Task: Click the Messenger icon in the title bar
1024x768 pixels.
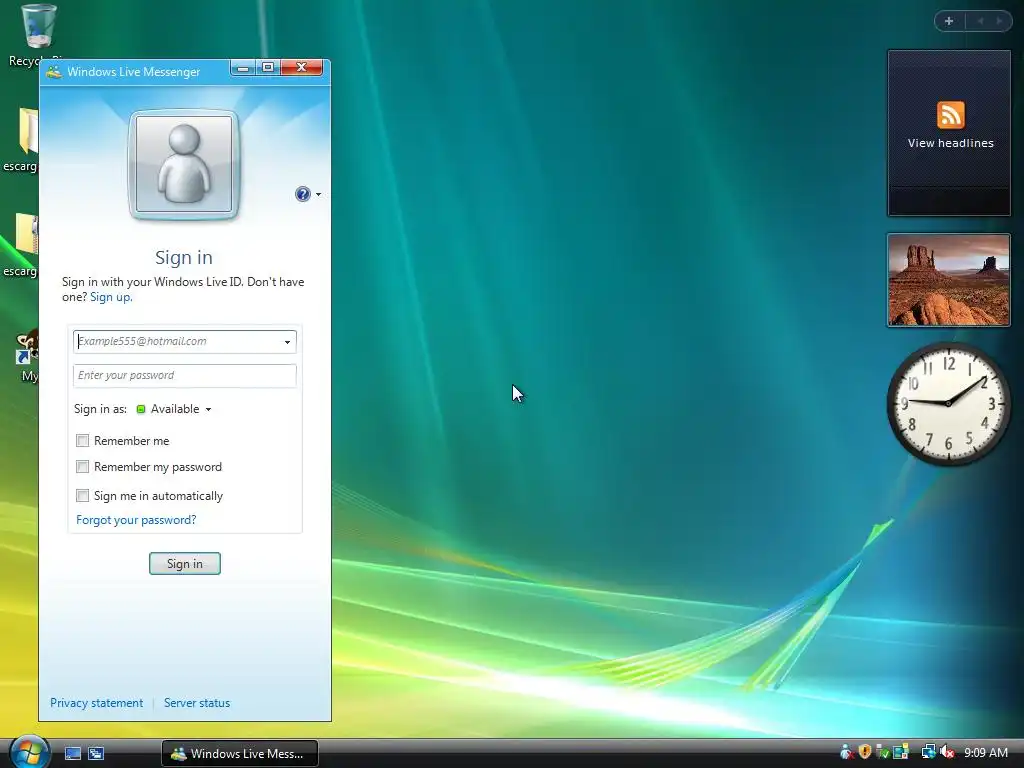Action: pyautogui.click(x=54, y=72)
